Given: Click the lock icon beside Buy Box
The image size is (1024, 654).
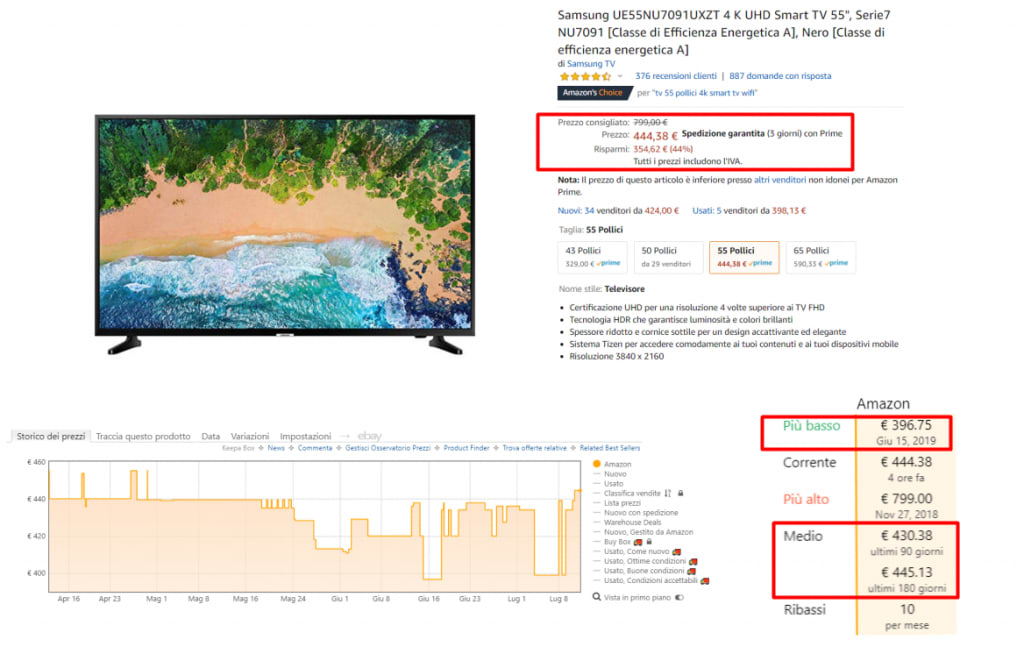Looking at the screenshot, I should click(x=649, y=542).
